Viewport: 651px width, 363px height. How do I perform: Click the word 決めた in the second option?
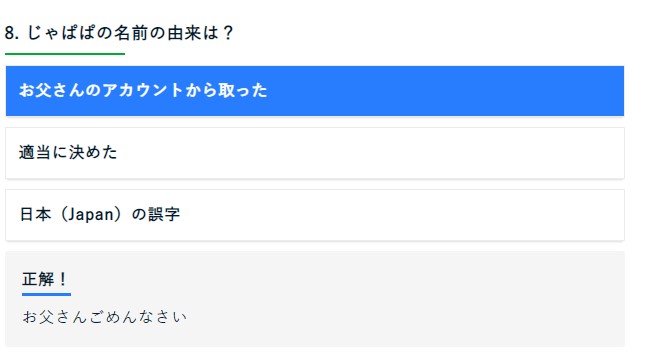click(93, 152)
